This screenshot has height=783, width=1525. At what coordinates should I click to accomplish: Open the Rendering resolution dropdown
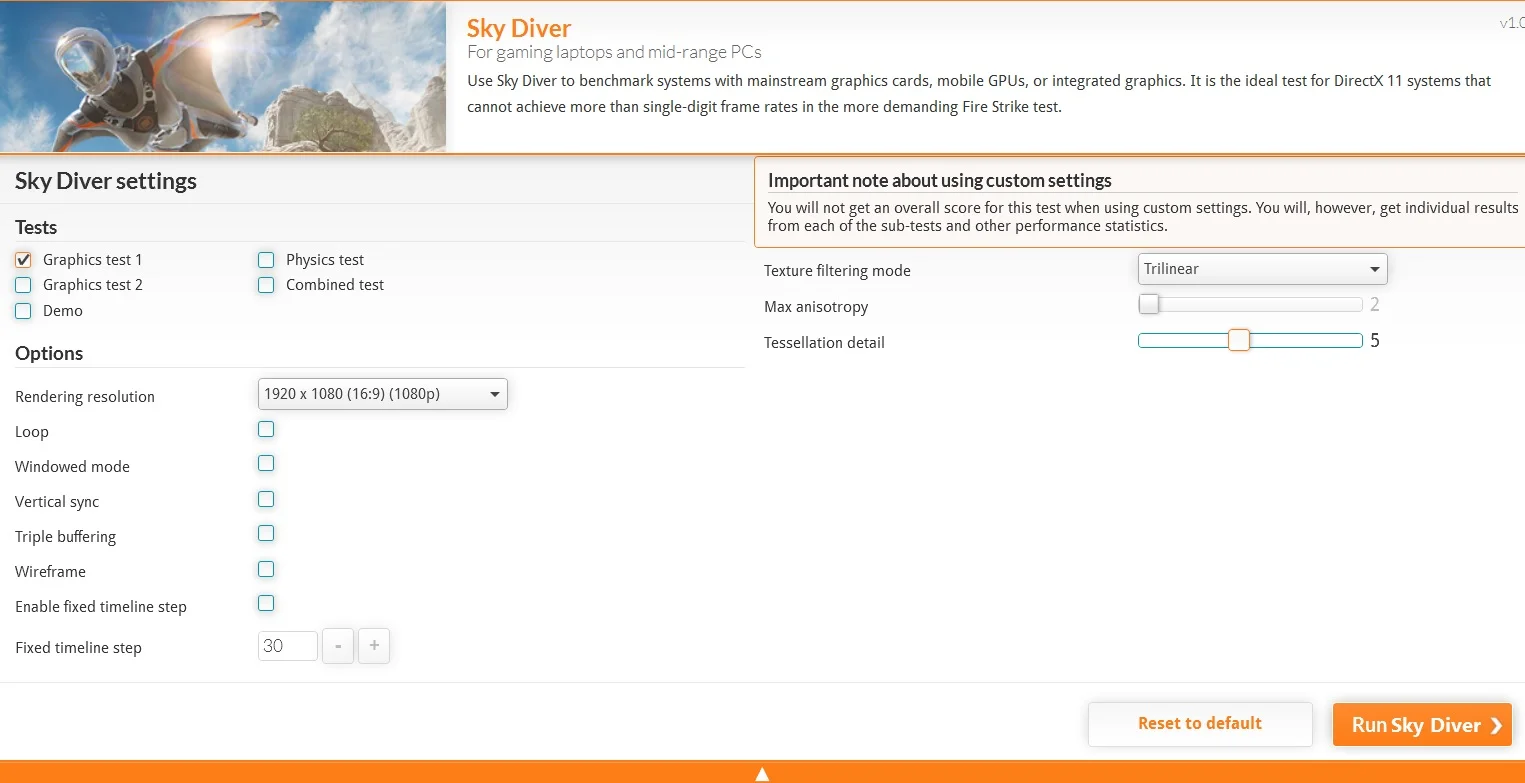(x=383, y=394)
